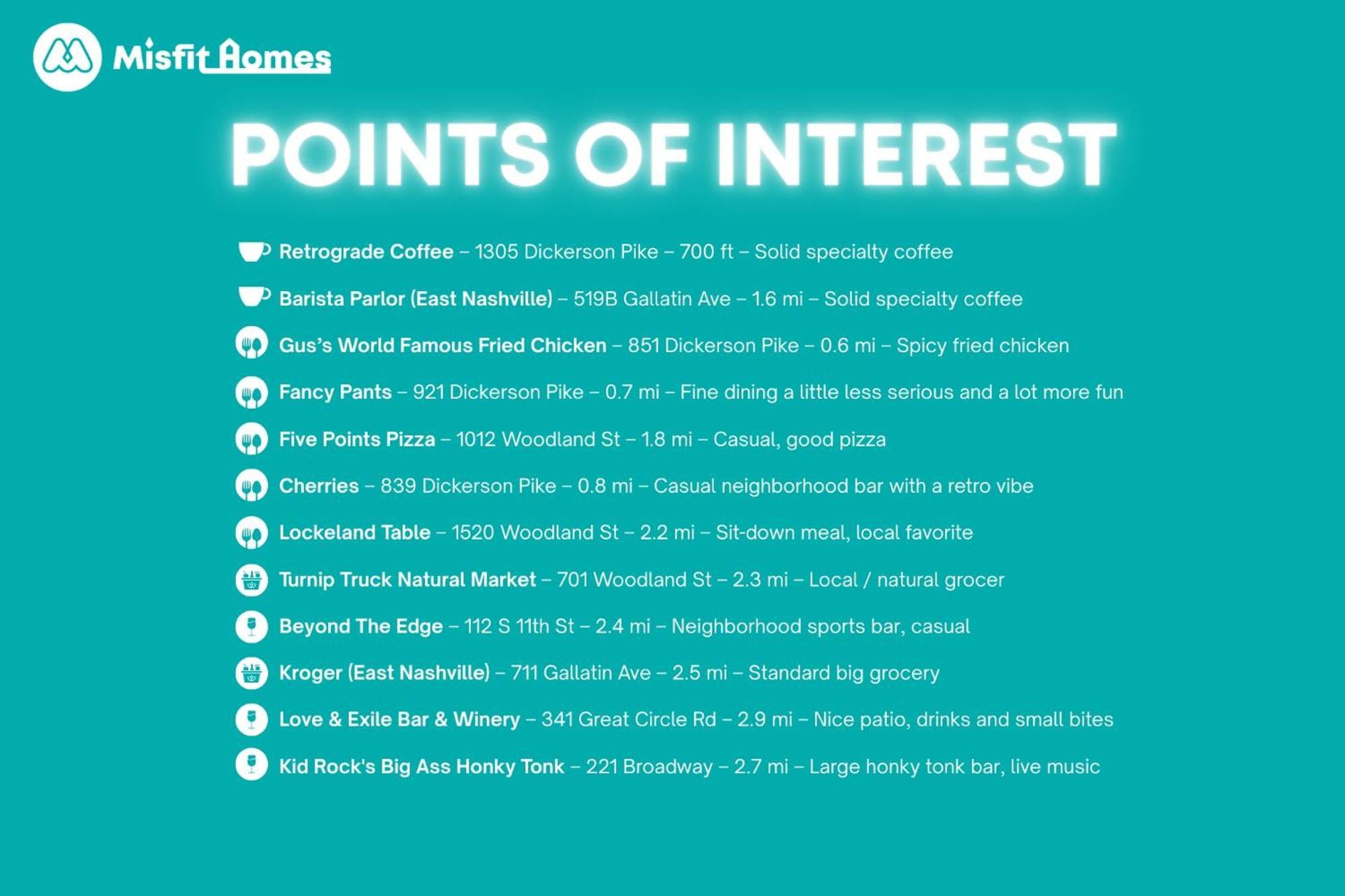Click the Points of Interest heading
Image resolution: width=1345 pixels, height=896 pixels.
[x=672, y=155]
